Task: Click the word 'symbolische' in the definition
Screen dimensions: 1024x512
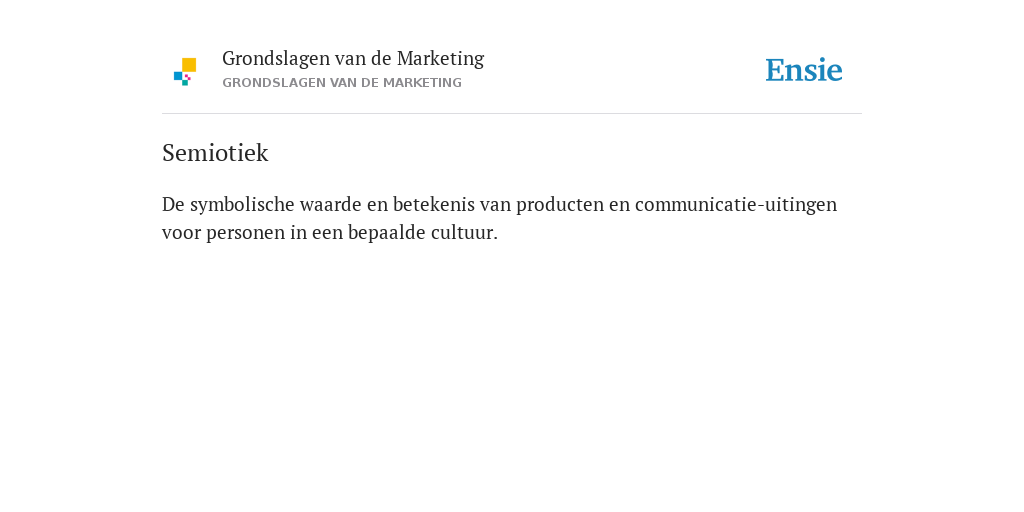Action: coord(242,205)
